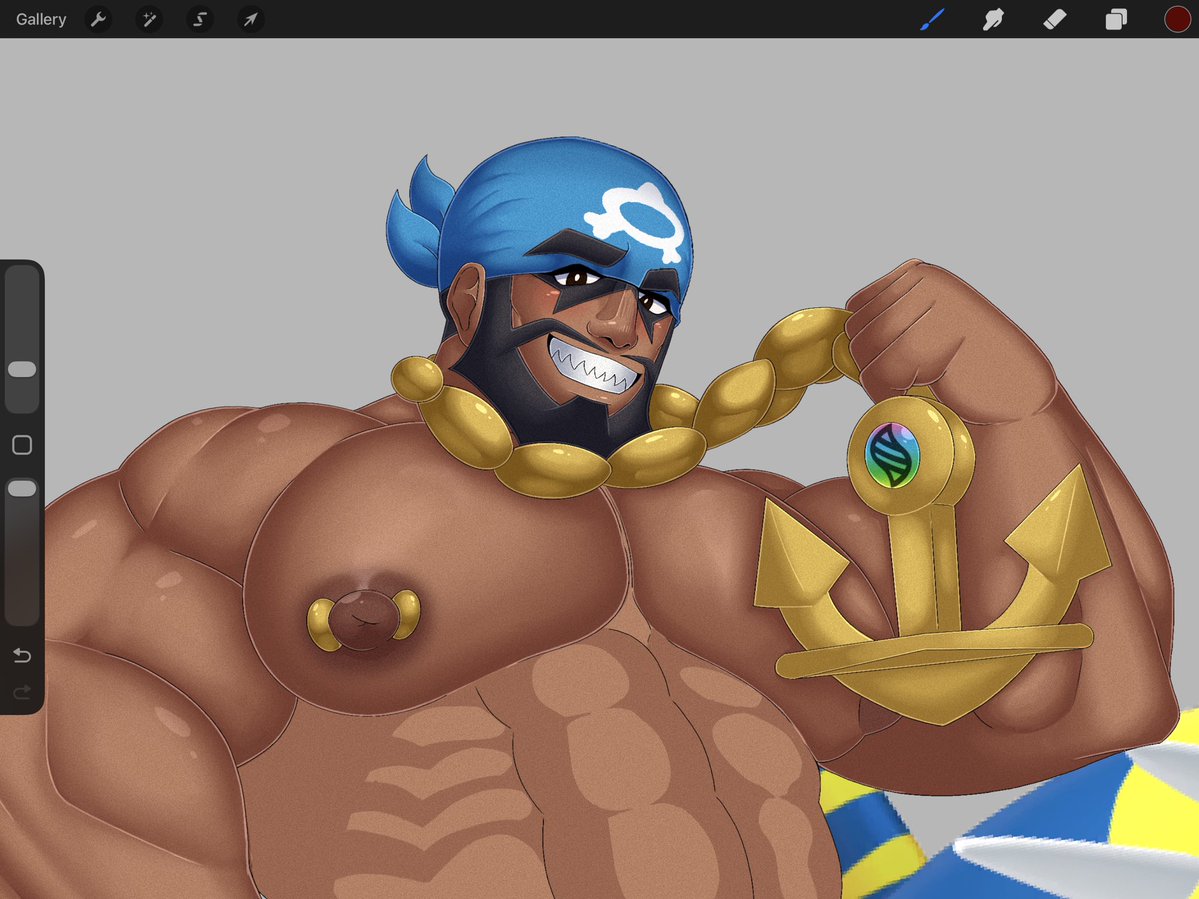The height and width of the screenshot is (899, 1199).
Task: Tap the sidebar Modify square button
Action: click(x=22, y=445)
